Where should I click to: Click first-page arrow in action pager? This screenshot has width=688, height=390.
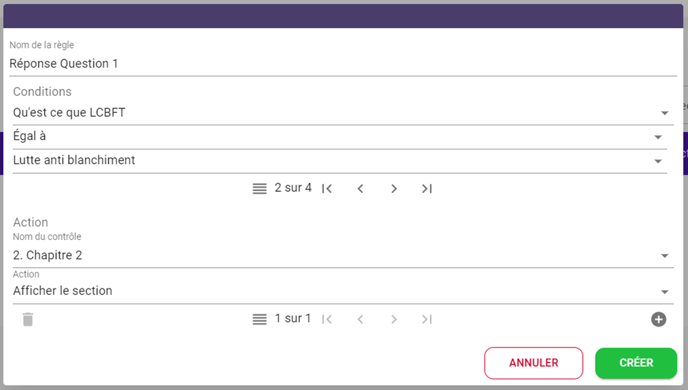(x=327, y=319)
